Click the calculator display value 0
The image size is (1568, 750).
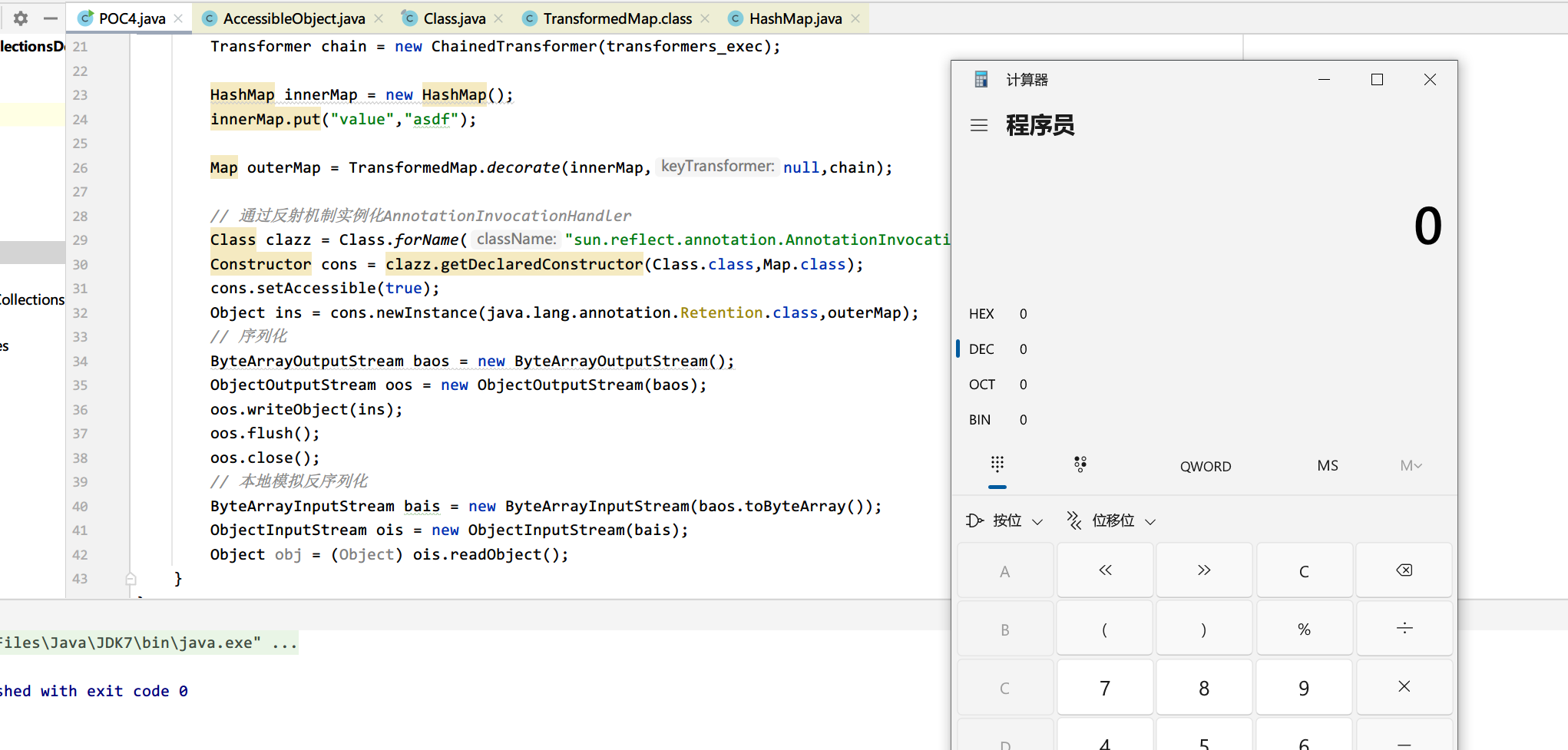[1427, 226]
